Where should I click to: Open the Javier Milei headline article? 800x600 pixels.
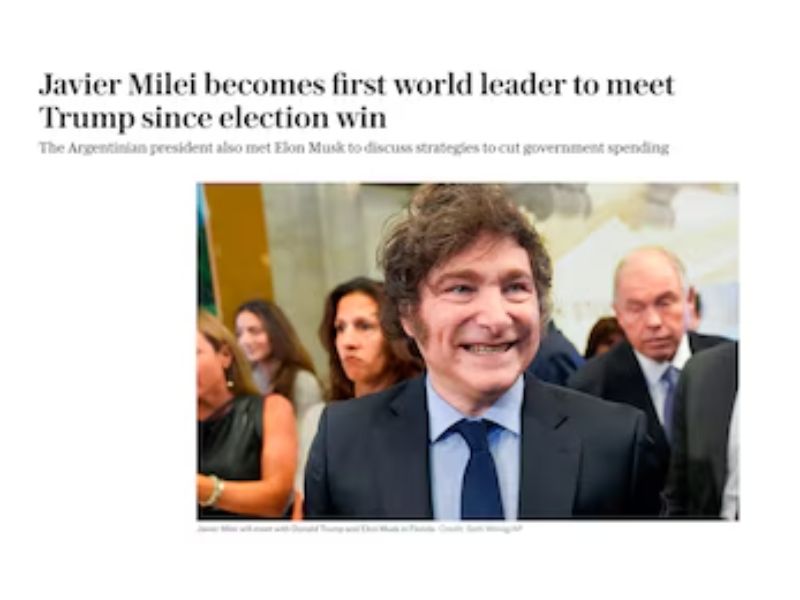pos(357,101)
